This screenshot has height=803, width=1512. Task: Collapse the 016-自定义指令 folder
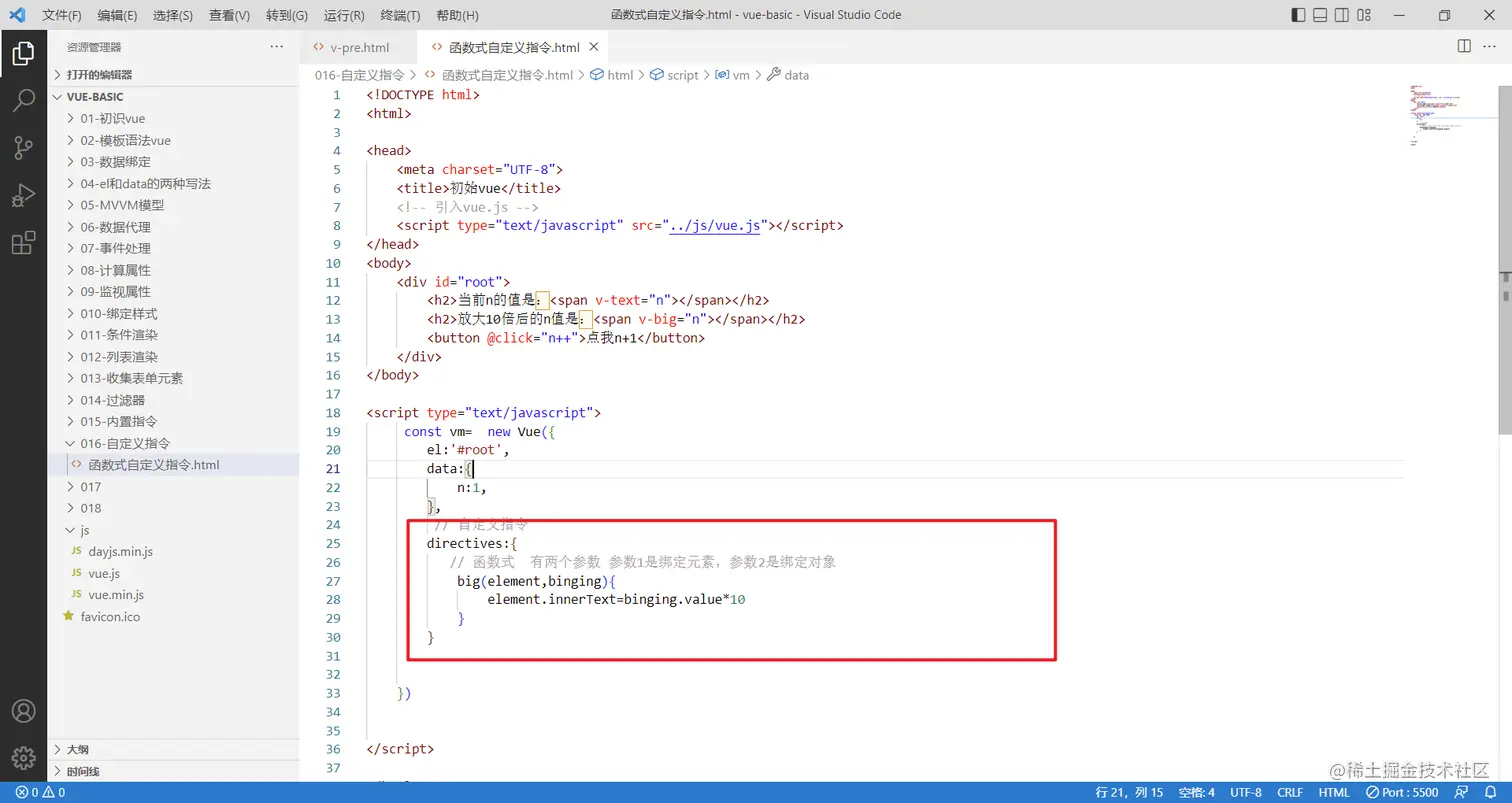click(x=173, y=443)
